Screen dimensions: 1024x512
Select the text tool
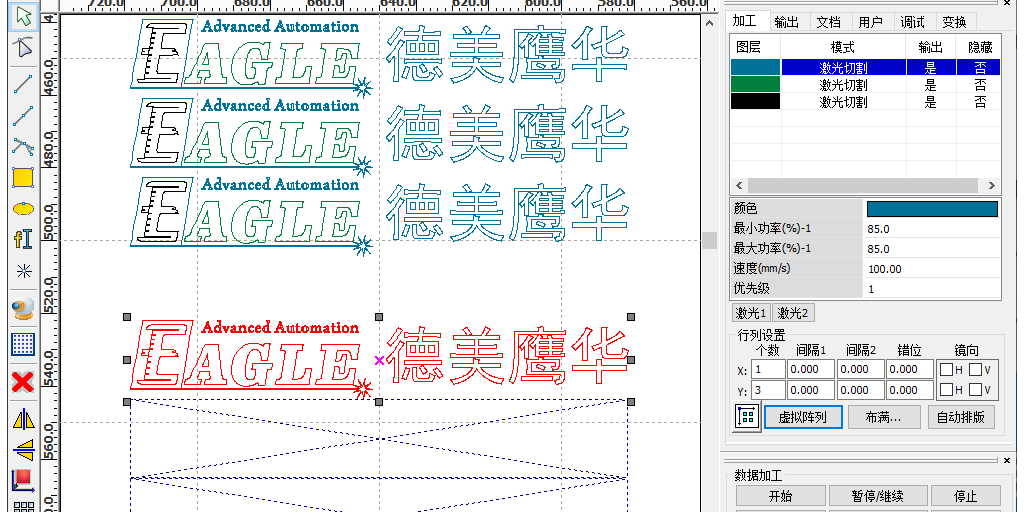click(24, 240)
